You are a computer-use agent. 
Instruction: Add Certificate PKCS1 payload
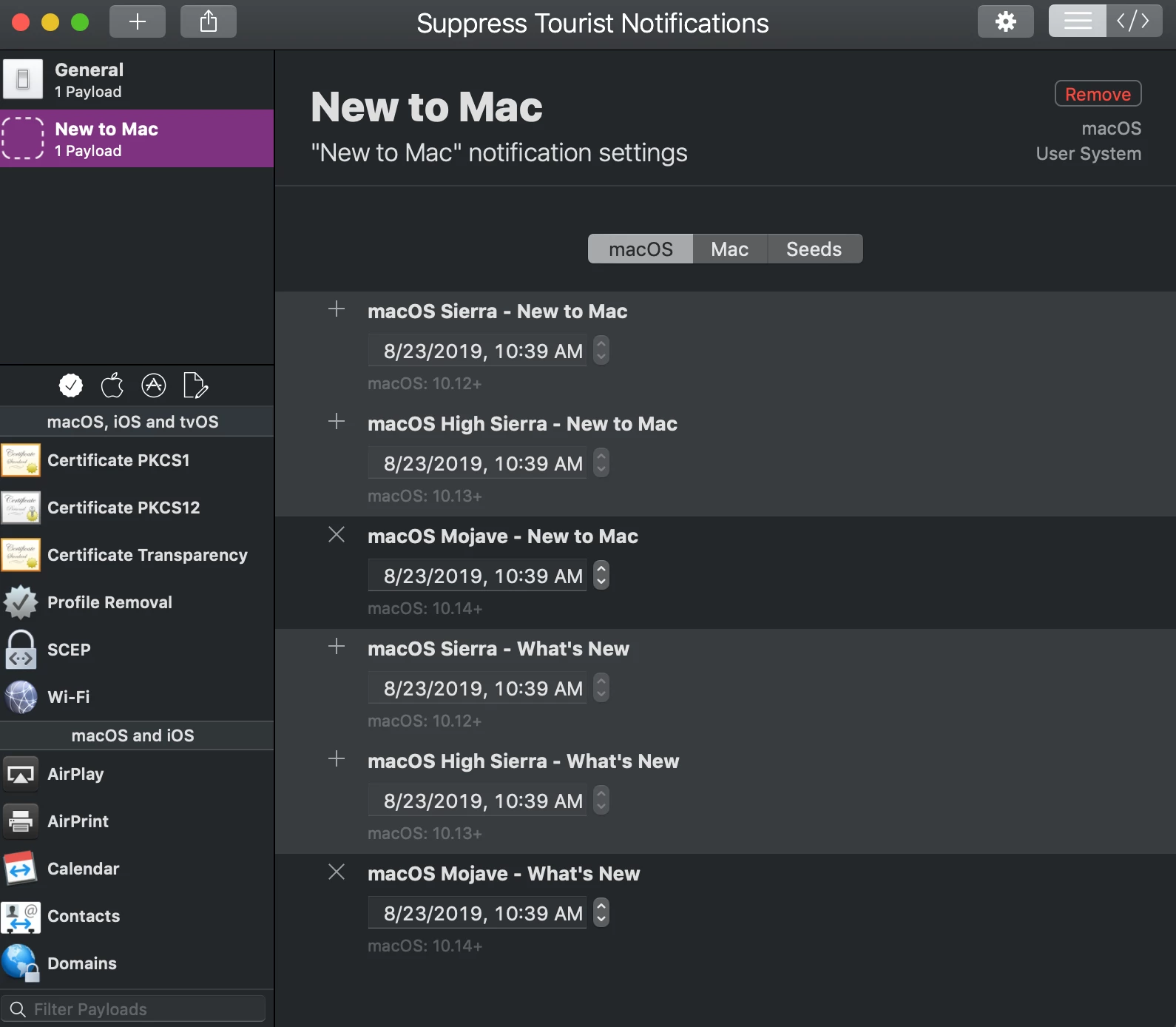137,460
